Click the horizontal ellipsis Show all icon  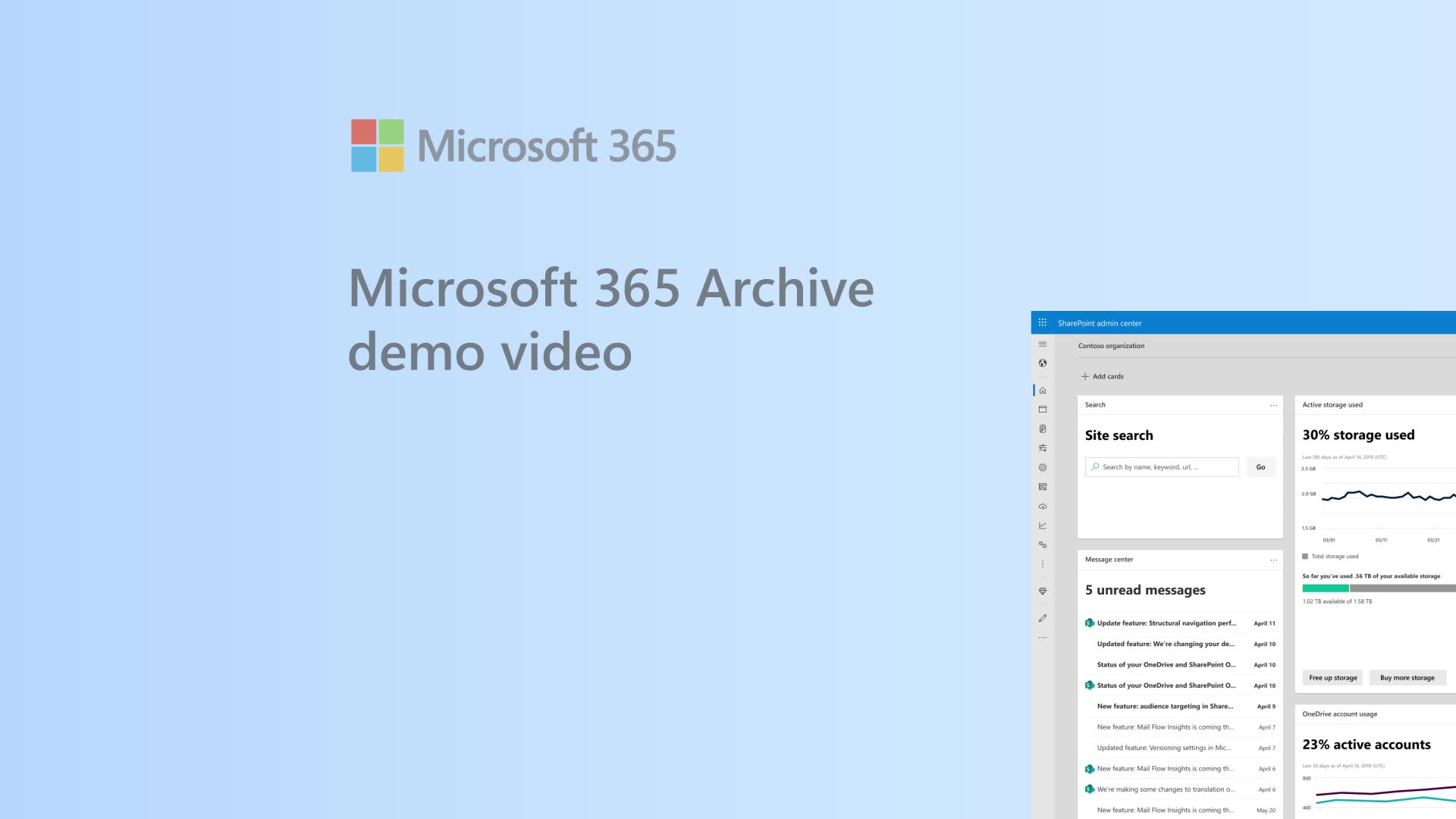tap(1043, 638)
